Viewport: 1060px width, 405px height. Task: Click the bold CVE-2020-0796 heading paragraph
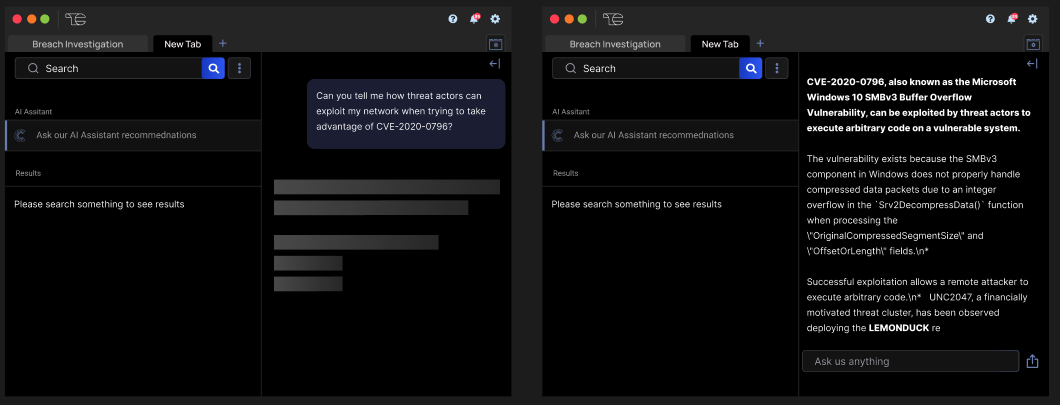[919, 105]
